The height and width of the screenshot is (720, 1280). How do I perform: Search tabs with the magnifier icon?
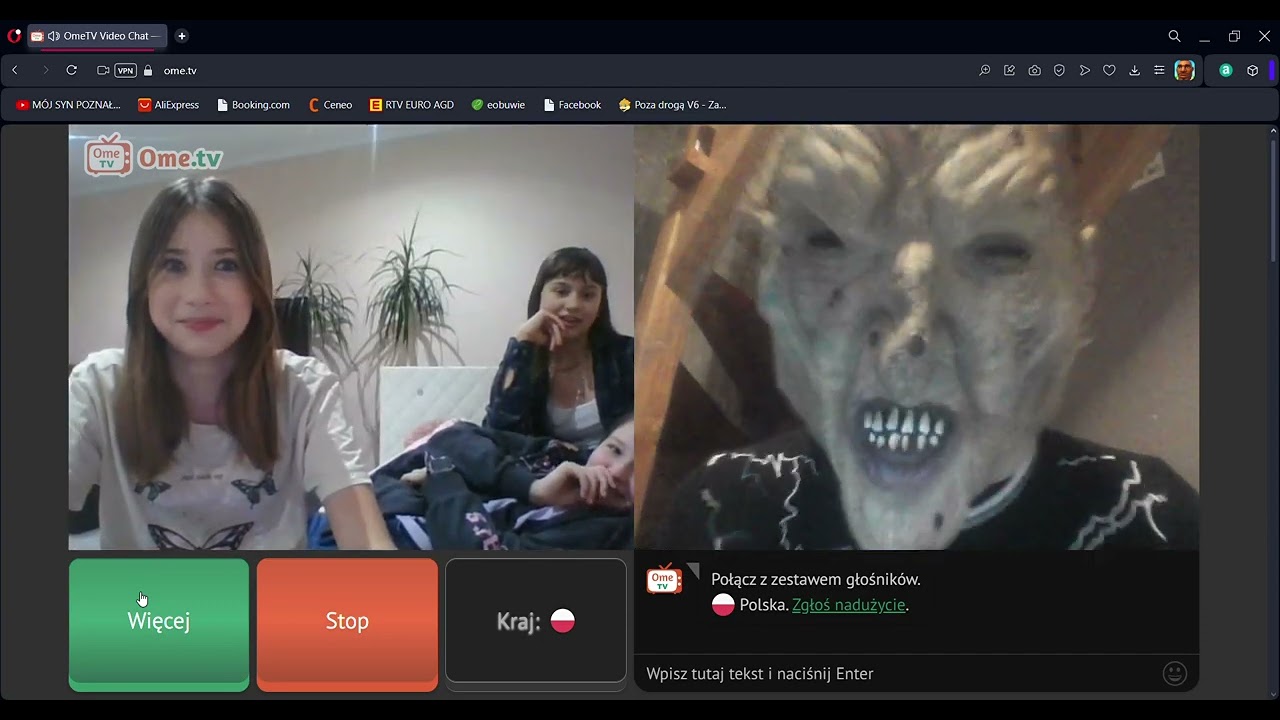pyautogui.click(x=1175, y=36)
